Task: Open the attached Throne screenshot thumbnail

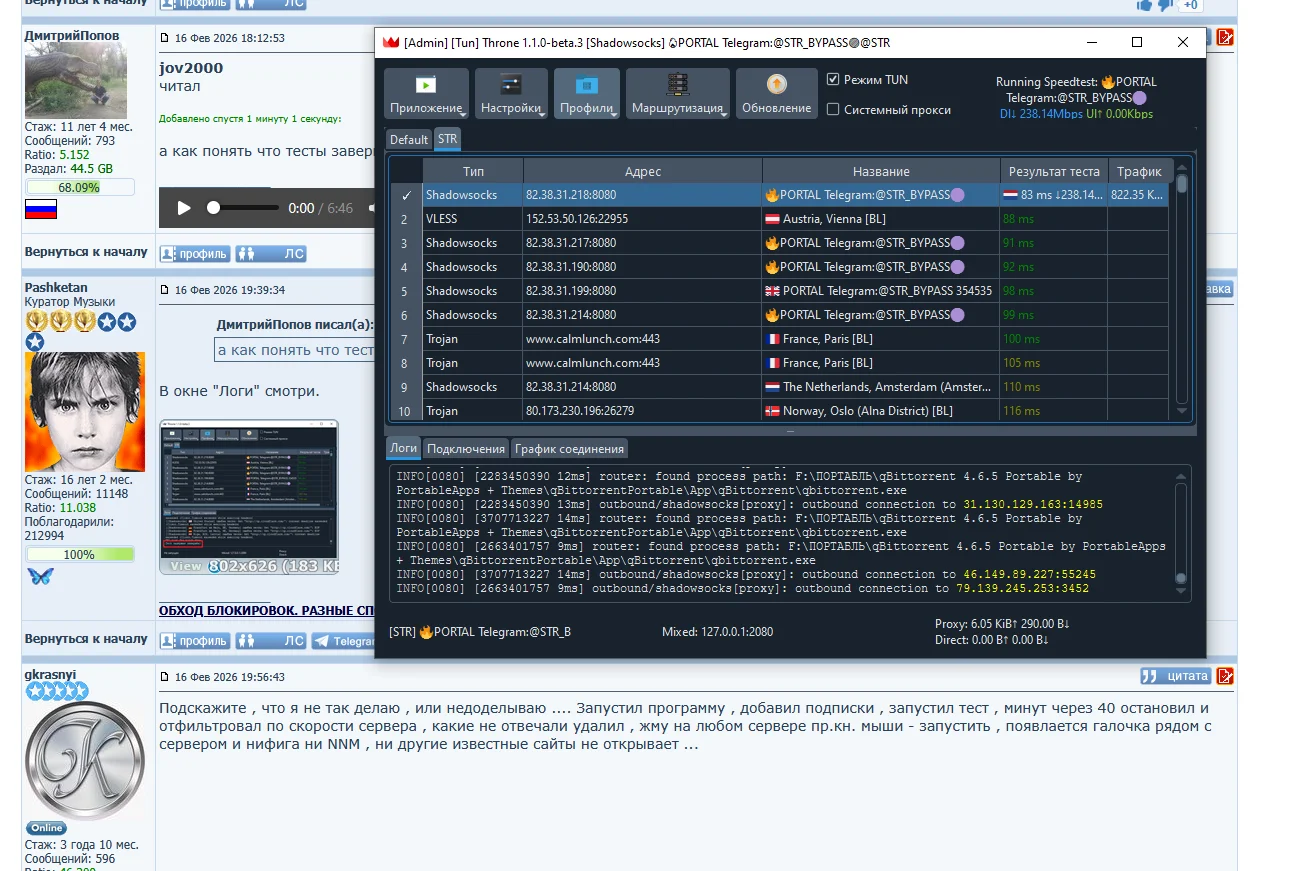Action: click(249, 496)
